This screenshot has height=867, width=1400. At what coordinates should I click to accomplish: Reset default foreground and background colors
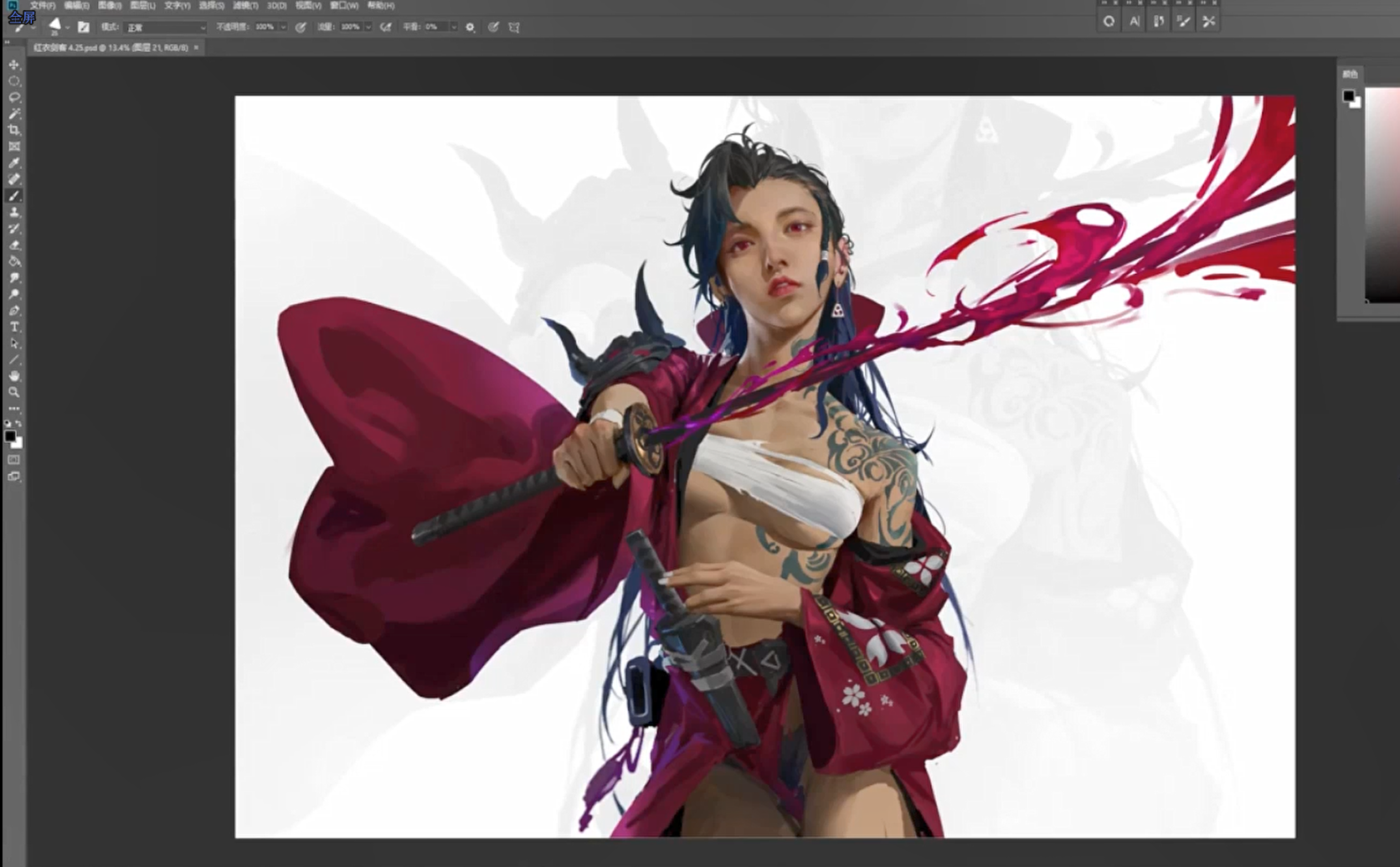[x=8, y=424]
